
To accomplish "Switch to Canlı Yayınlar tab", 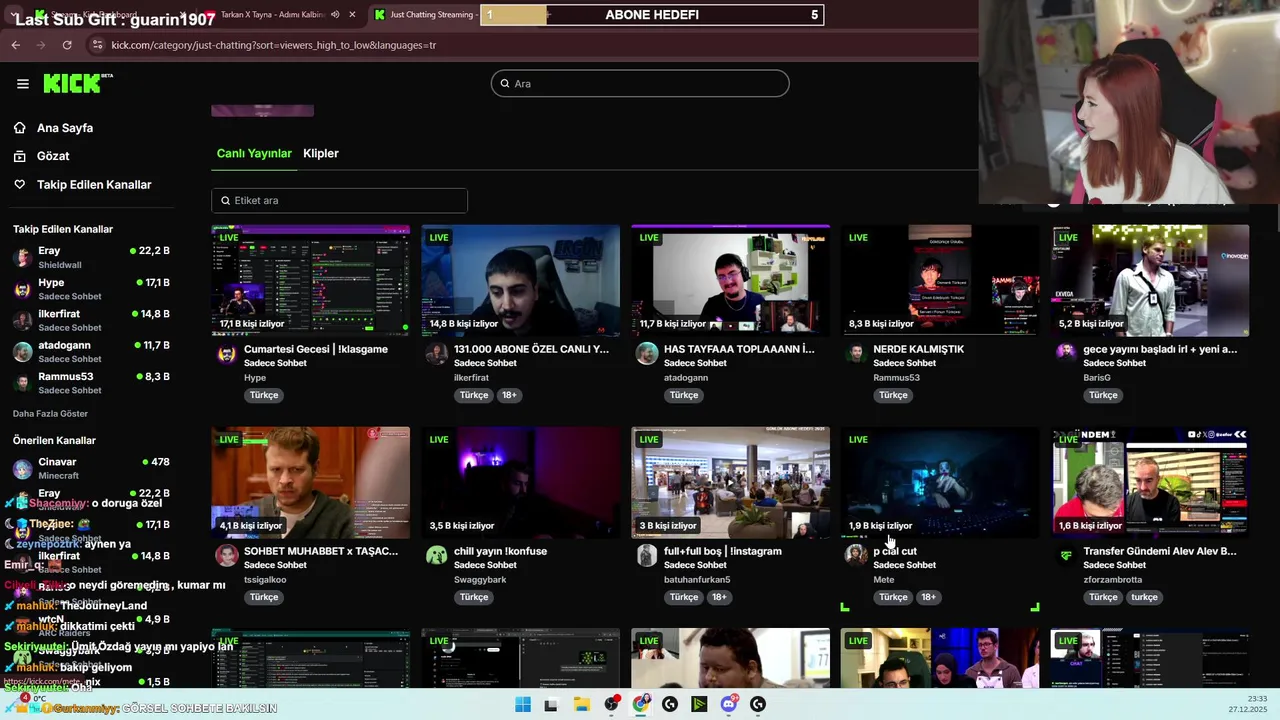I will tap(254, 154).
